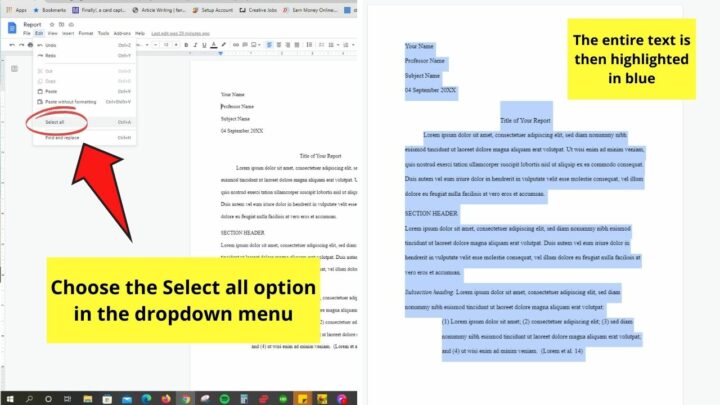Choose Undo in Edit dropdown
The height and width of the screenshot is (405, 720).
tap(84, 45)
